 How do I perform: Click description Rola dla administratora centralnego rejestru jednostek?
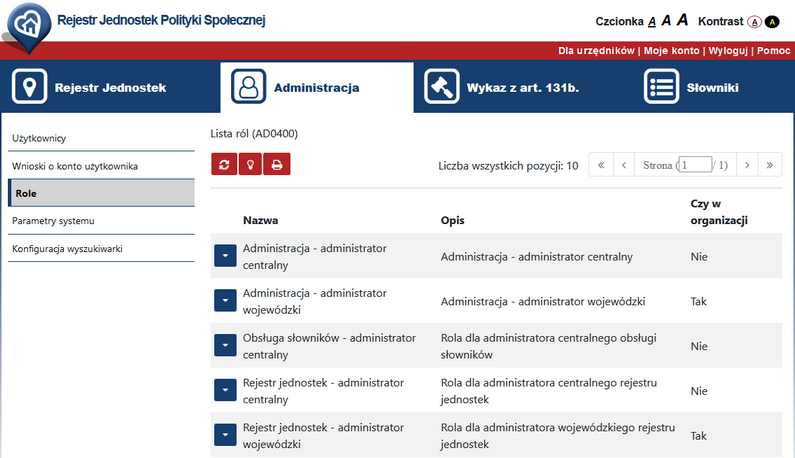tap(549, 391)
